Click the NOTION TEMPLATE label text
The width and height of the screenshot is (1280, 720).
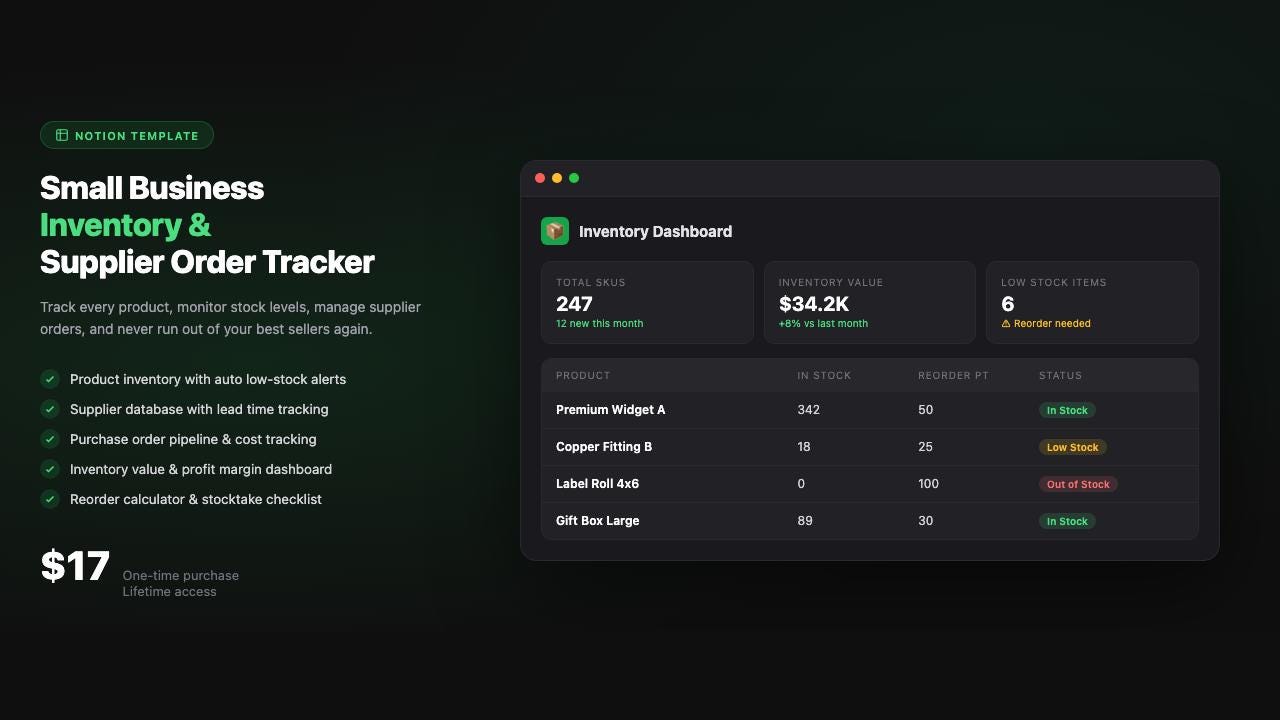tap(137, 136)
